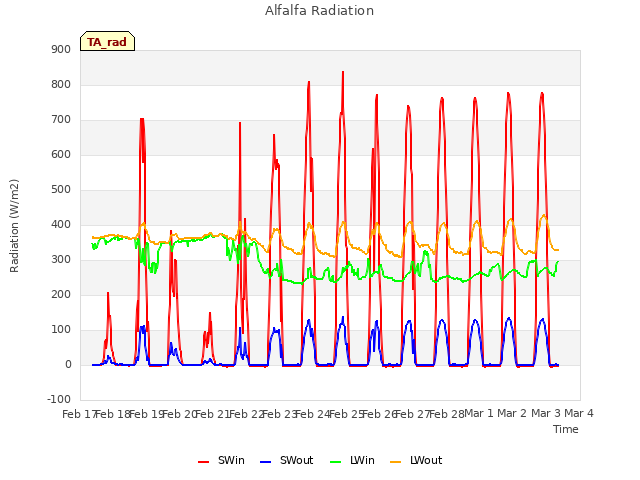Viewport: 640px width, 480px height.
Task: Toggle the LWin series in the legend
Action: click(352, 460)
